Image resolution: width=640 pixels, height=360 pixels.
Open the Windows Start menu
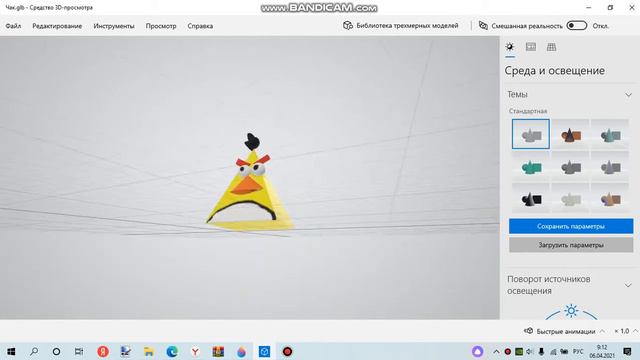coord(11,351)
